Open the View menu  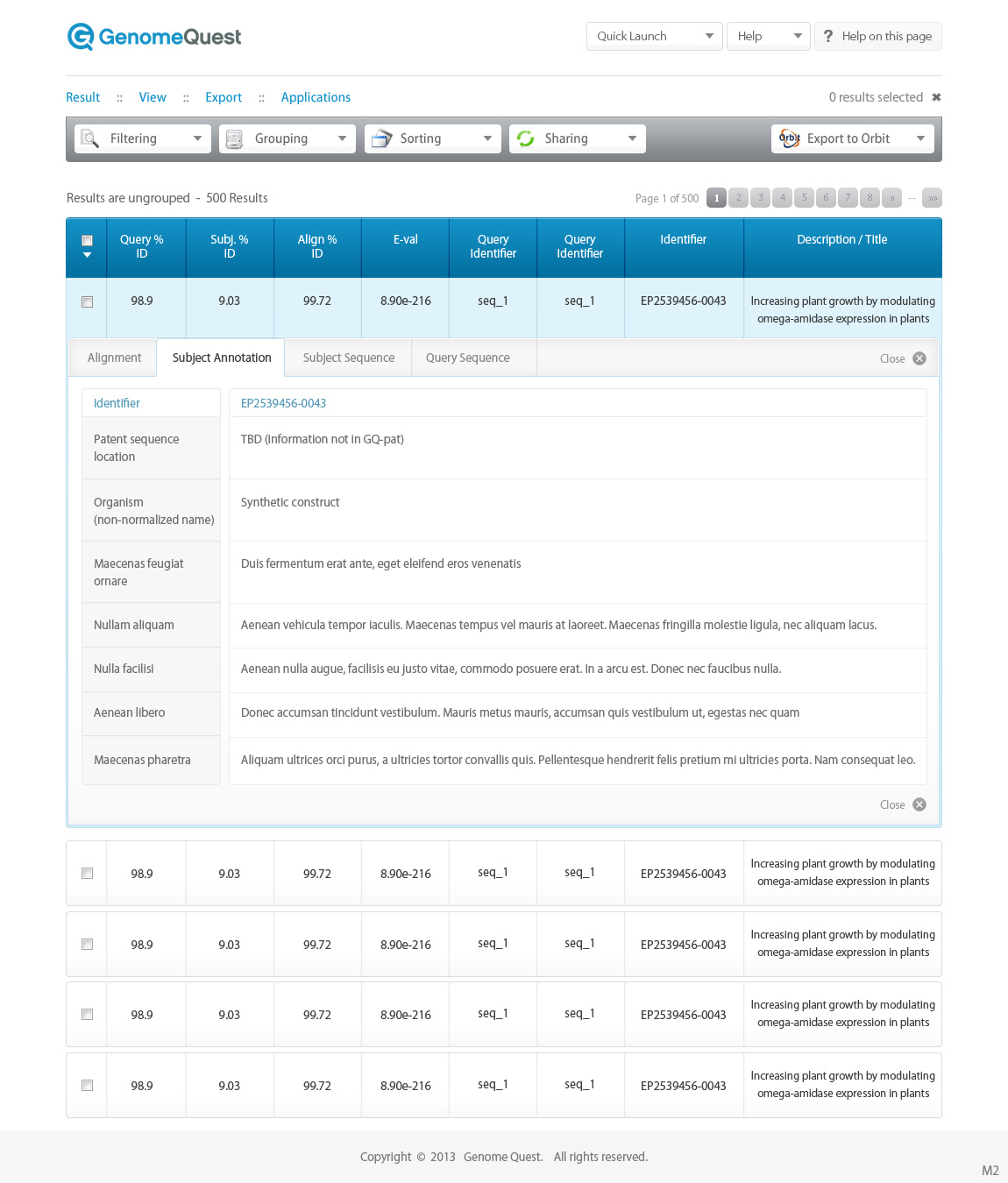[x=153, y=97]
